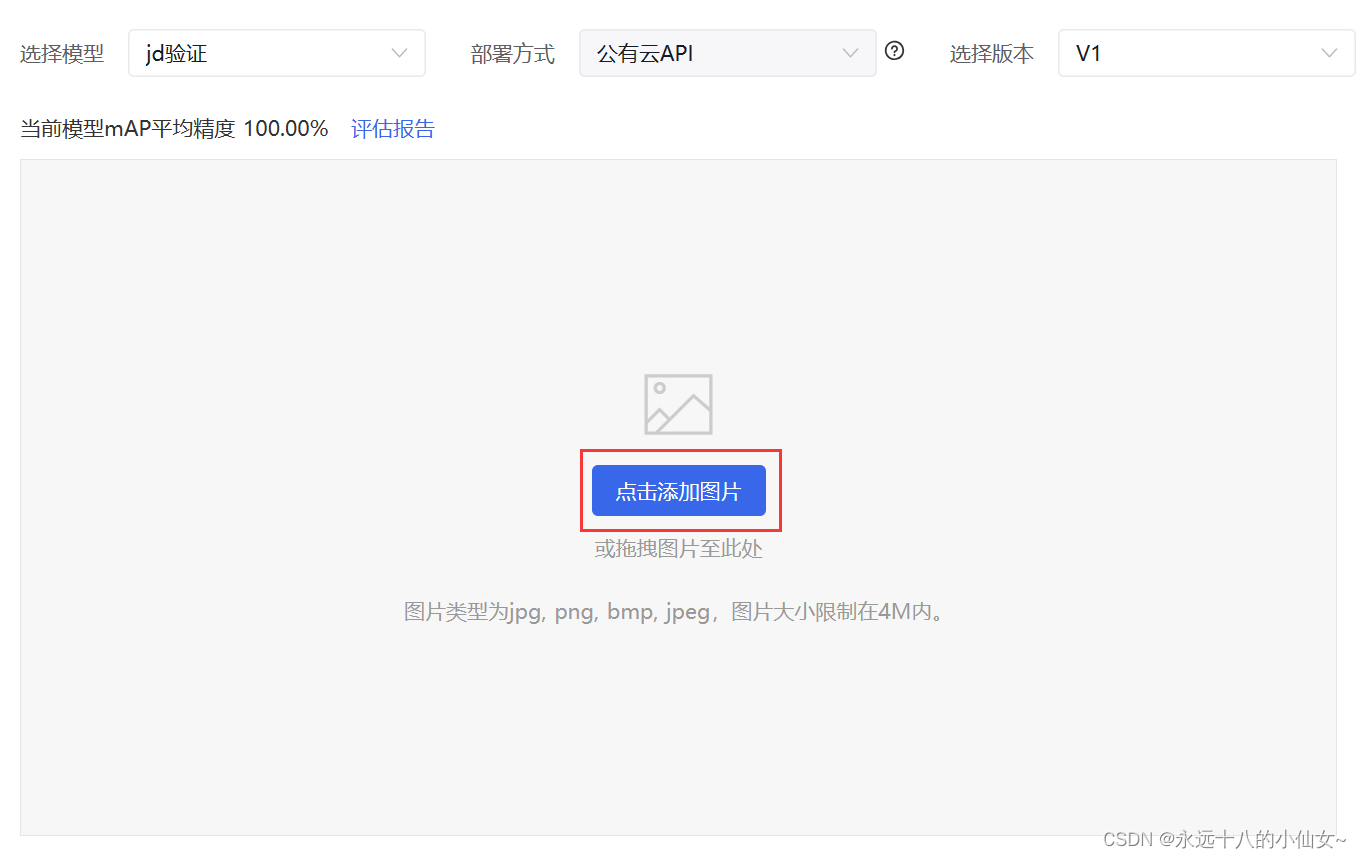Click the 部署方式 label

click(x=513, y=54)
